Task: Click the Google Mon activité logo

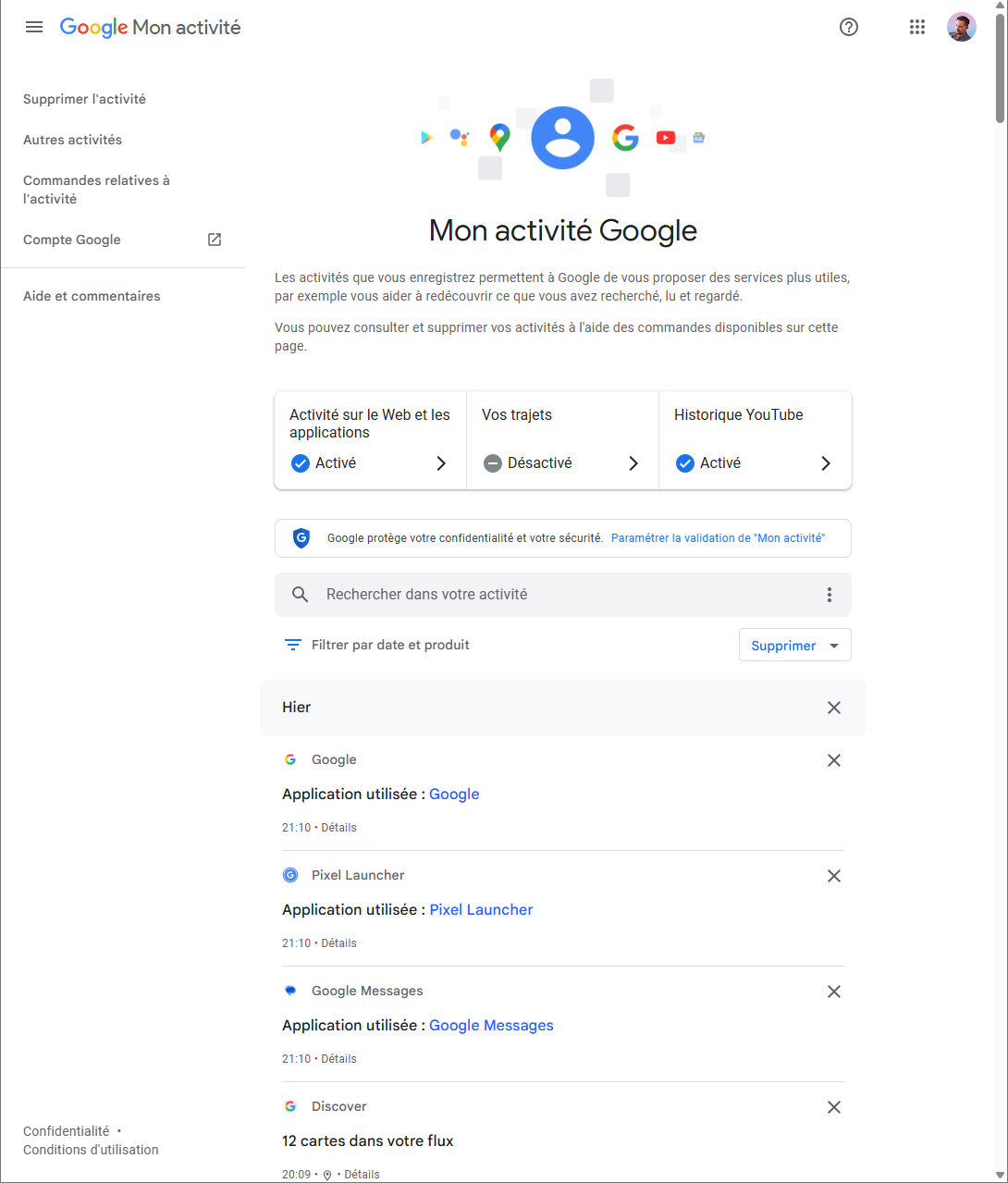Action: click(150, 28)
